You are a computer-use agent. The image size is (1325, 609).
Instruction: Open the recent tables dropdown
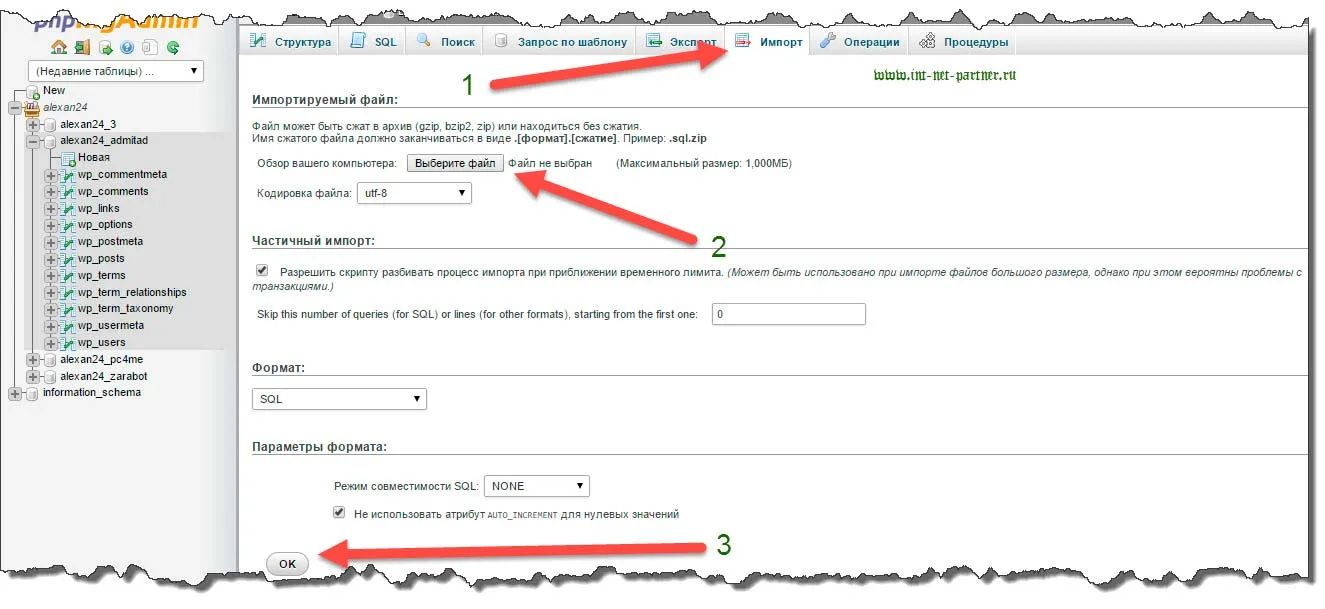(x=117, y=71)
